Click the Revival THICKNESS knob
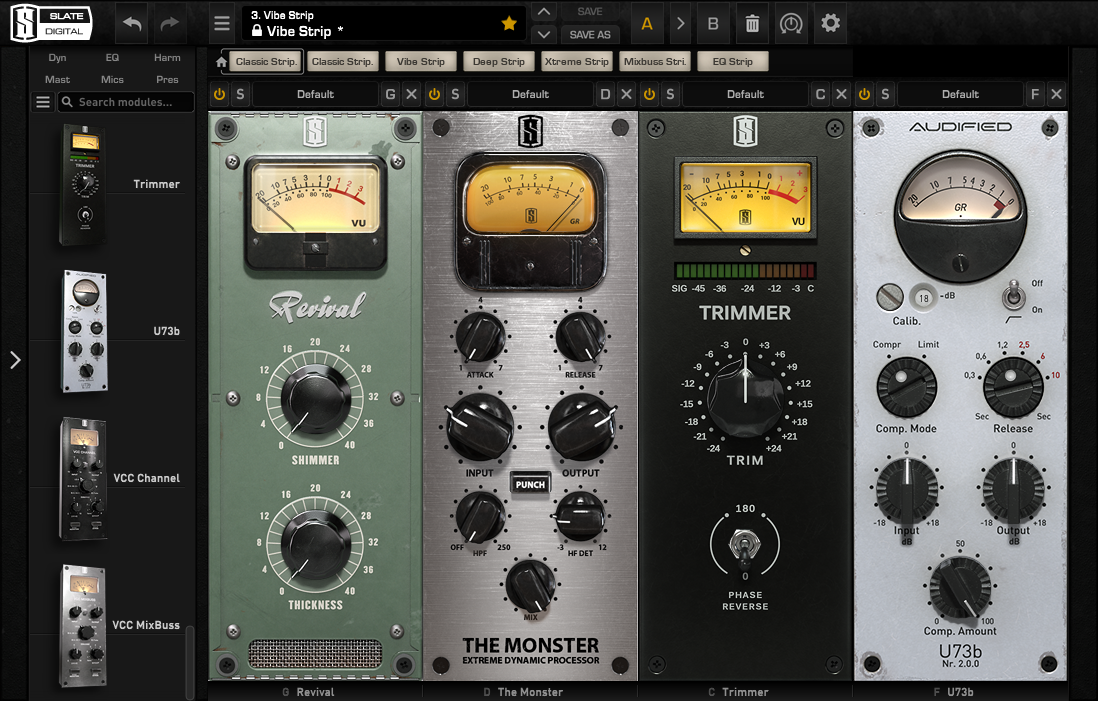This screenshot has width=1098, height=701. (x=315, y=544)
